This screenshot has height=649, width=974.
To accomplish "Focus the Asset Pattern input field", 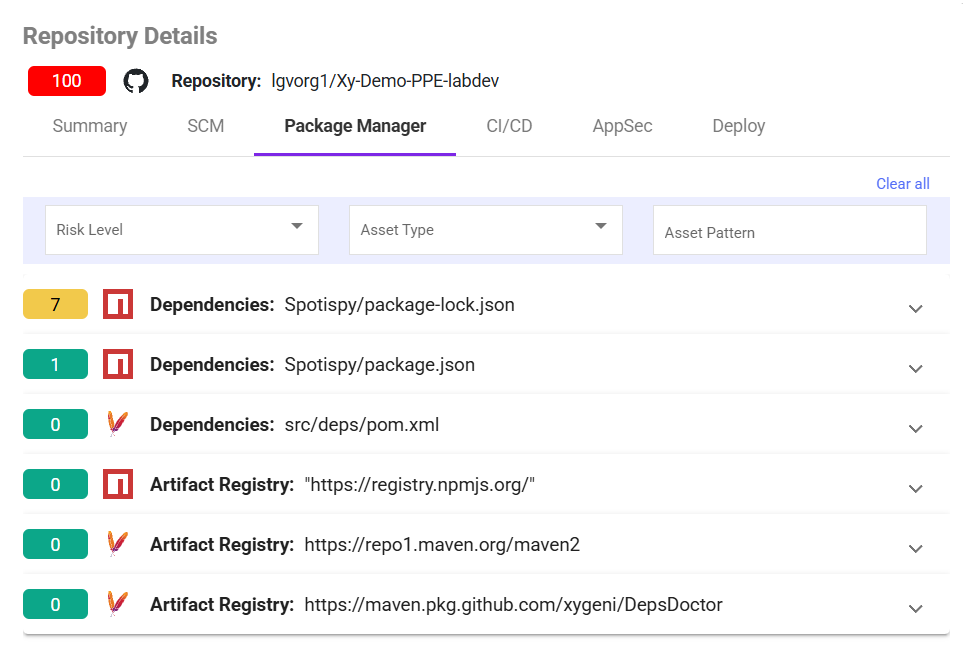I will pyautogui.click(x=790, y=232).
